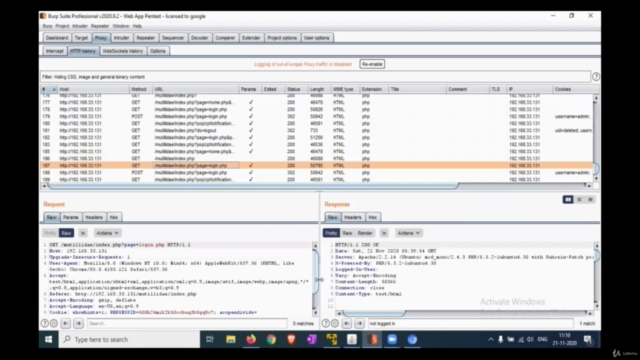Open the Window menu in menu bar
Viewport: 640px width, 360px height.
(120, 26)
